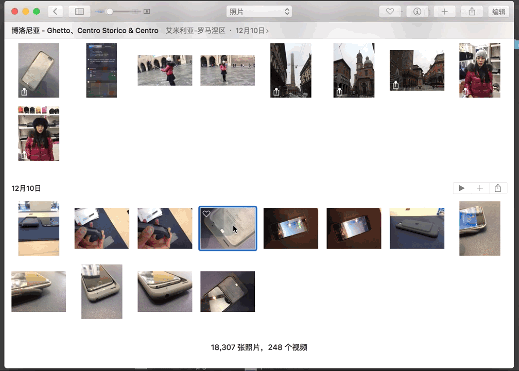The width and height of the screenshot is (519, 371).
Task: Select the woman in grey beanie thumbnail
Action: click(480, 70)
